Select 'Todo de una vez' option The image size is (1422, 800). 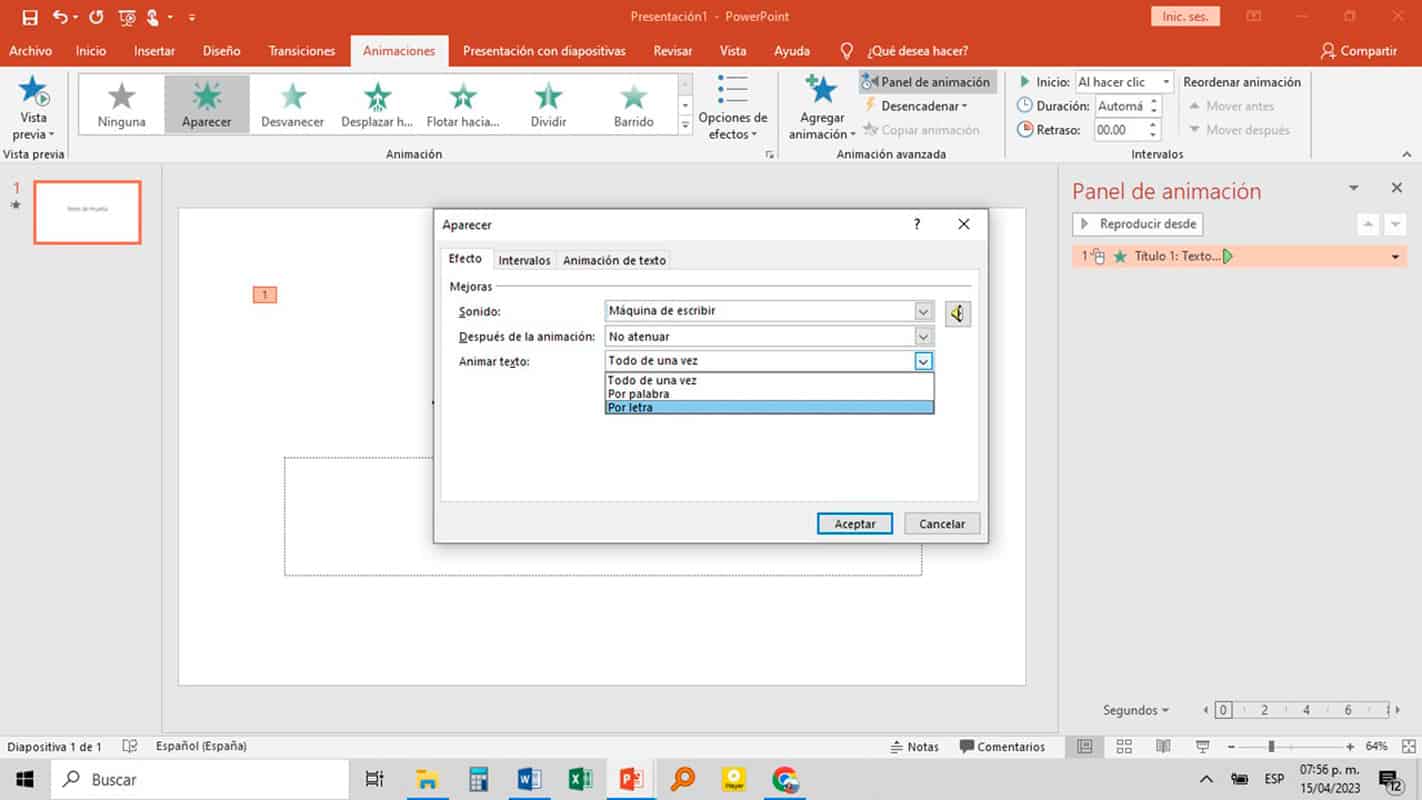(x=769, y=381)
